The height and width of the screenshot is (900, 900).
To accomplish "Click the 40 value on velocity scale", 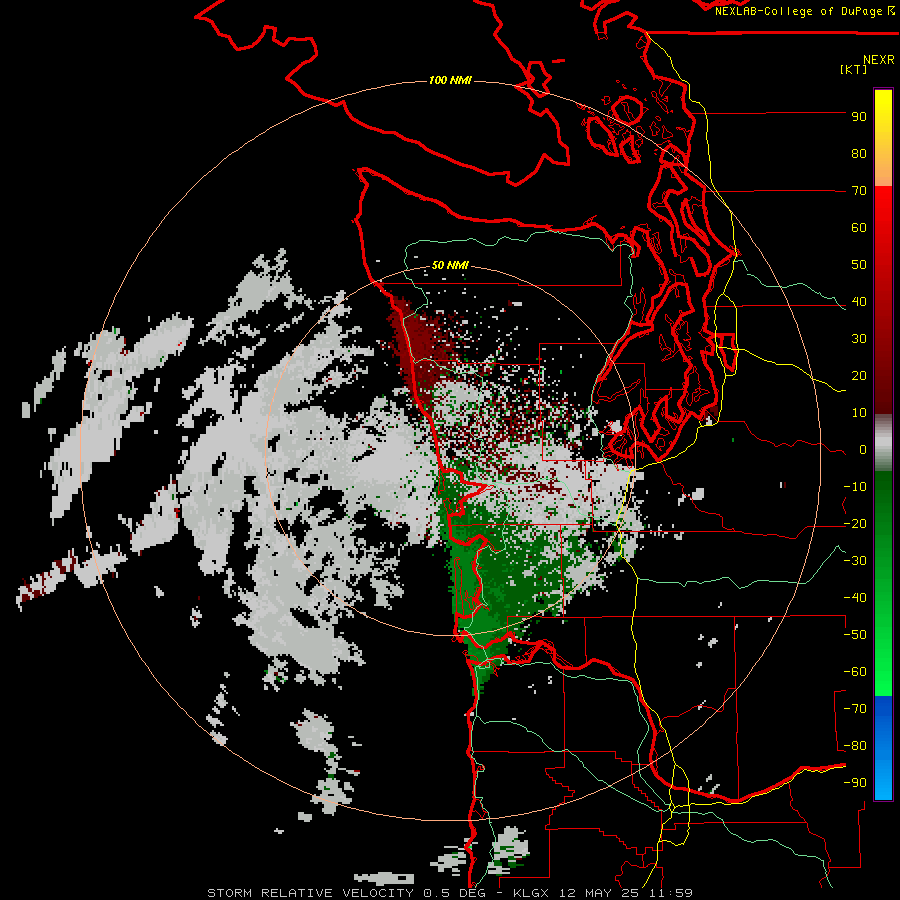I will coord(859,302).
